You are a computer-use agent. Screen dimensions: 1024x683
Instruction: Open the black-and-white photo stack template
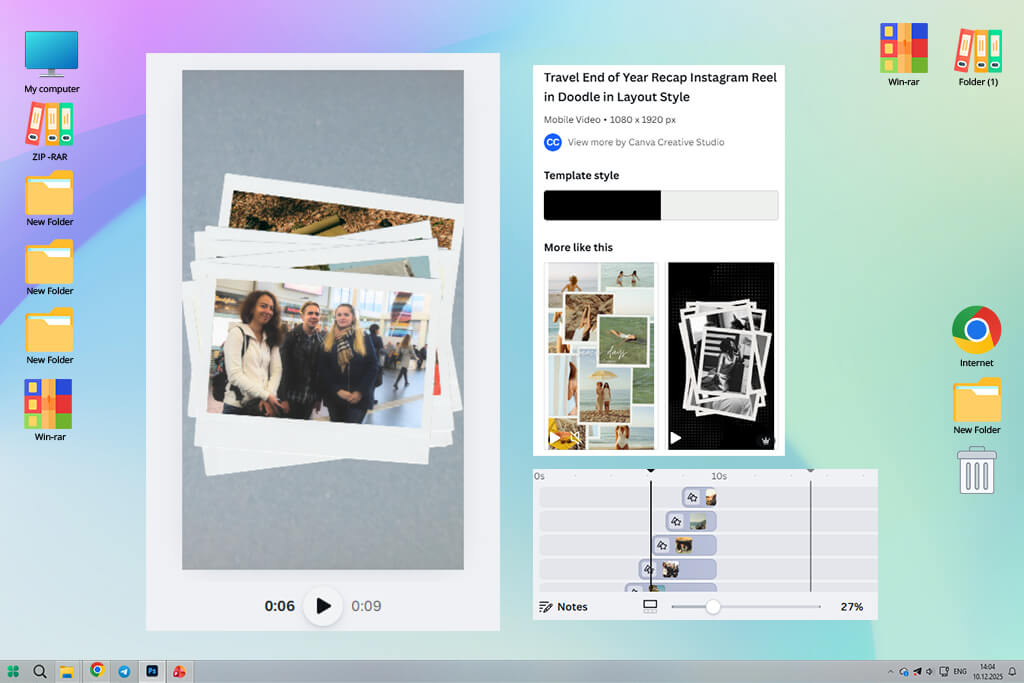(721, 356)
